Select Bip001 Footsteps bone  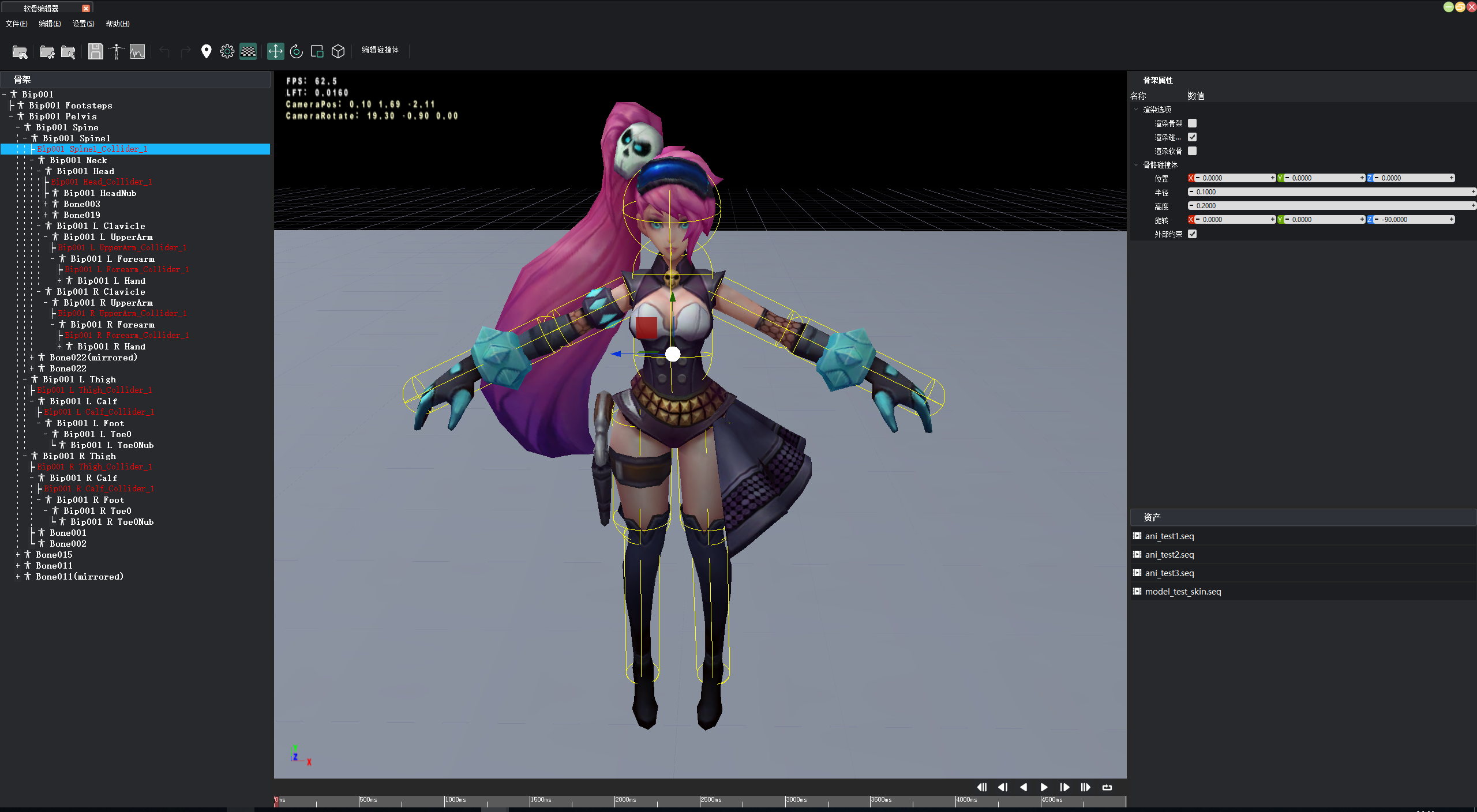pos(71,106)
